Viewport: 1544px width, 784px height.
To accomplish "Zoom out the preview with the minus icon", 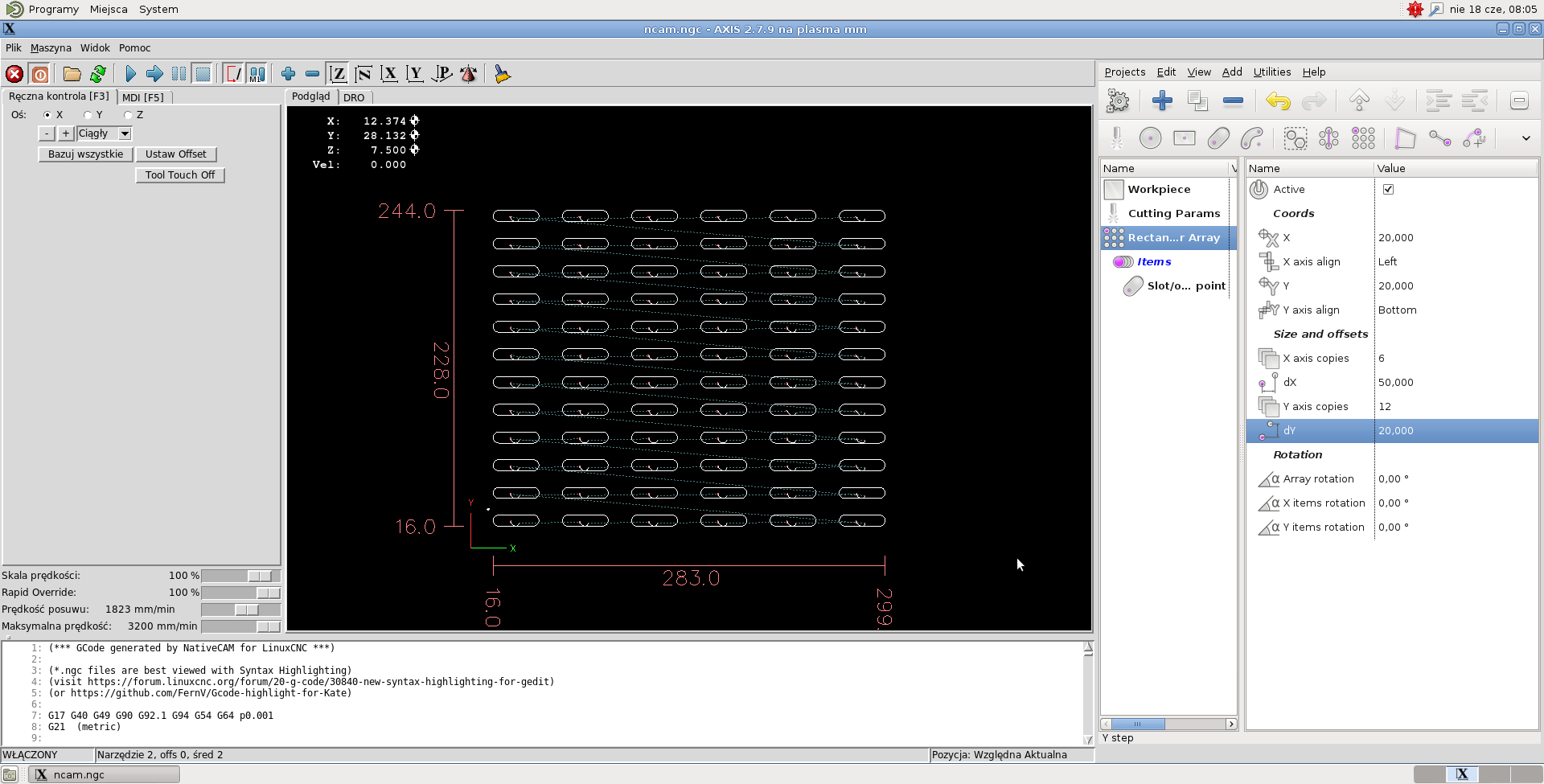I will tap(312, 74).
